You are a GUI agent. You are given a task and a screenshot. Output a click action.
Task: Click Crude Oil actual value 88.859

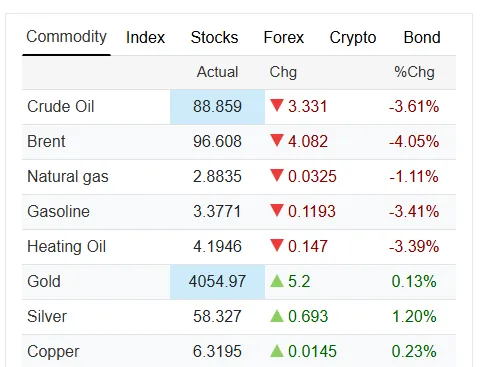click(x=217, y=107)
